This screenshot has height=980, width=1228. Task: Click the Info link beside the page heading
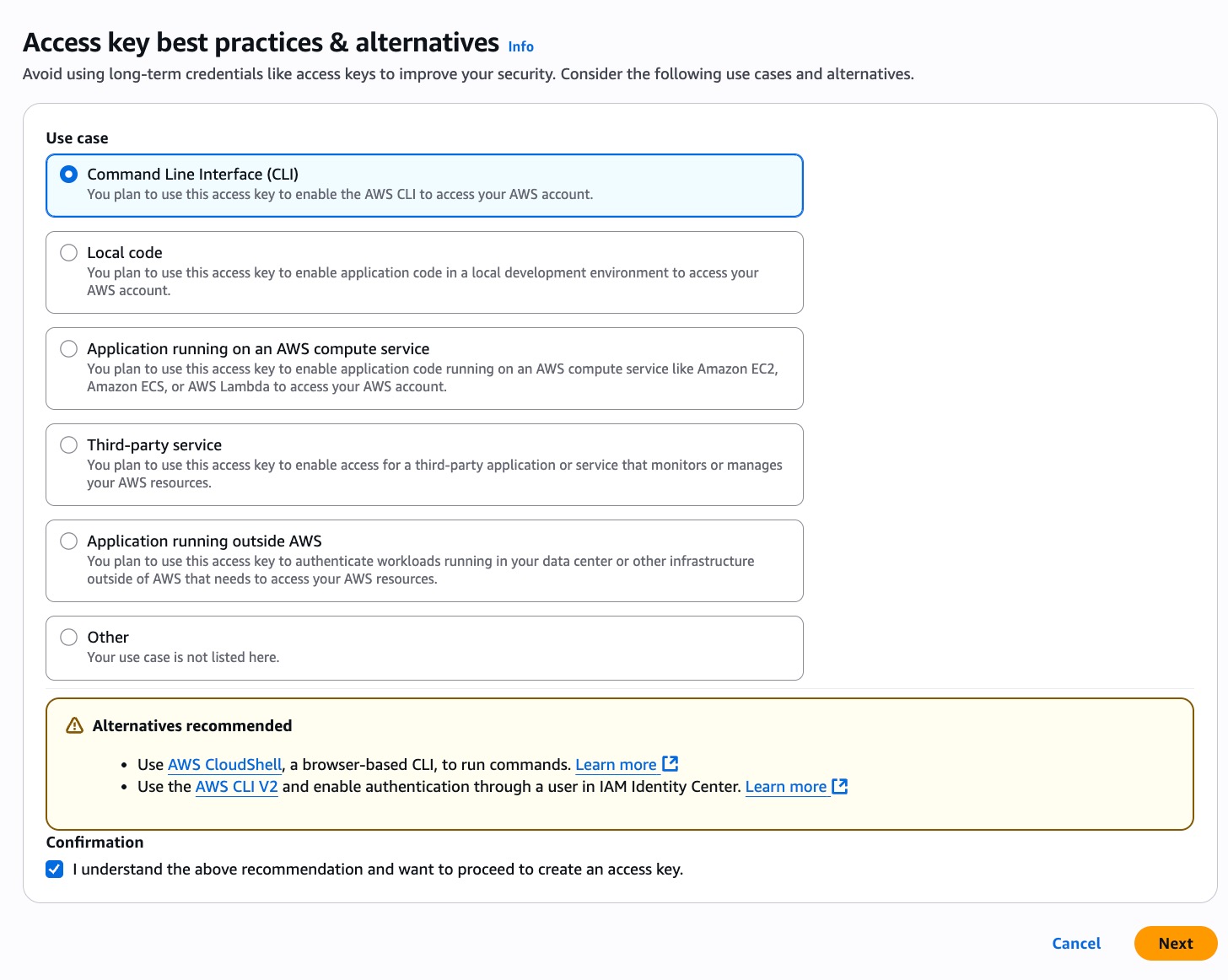pos(520,46)
